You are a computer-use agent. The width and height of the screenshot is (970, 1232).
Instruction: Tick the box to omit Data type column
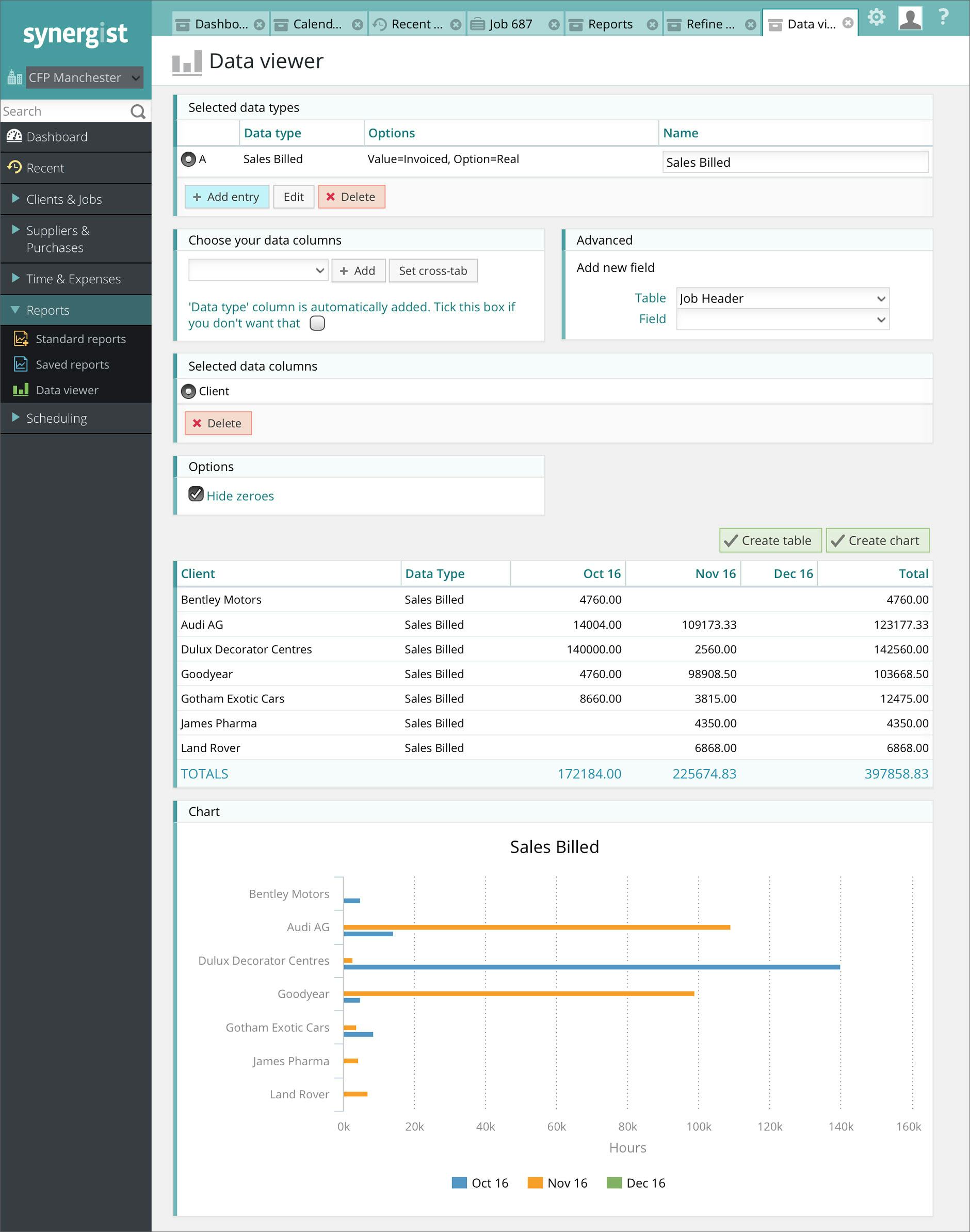317,323
